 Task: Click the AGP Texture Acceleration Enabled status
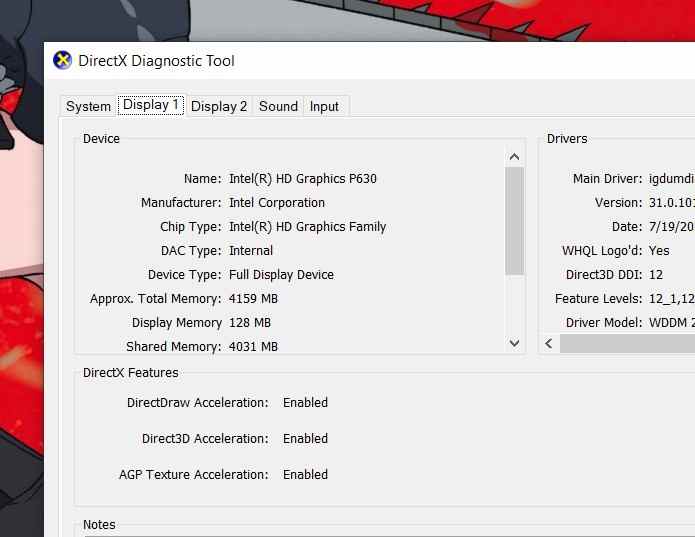(305, 475)
